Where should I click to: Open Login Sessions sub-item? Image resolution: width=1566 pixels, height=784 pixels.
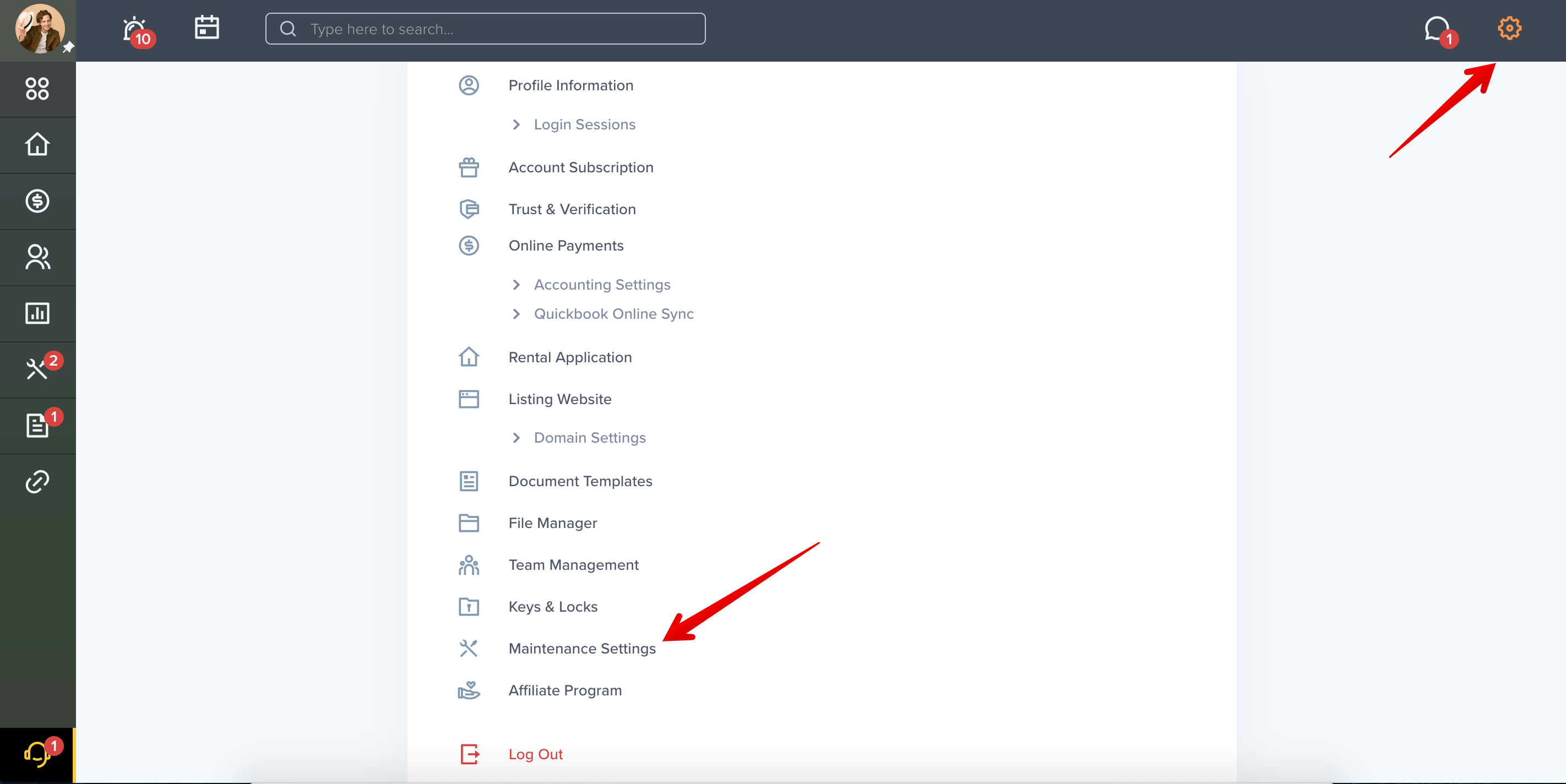pos(584,124)
